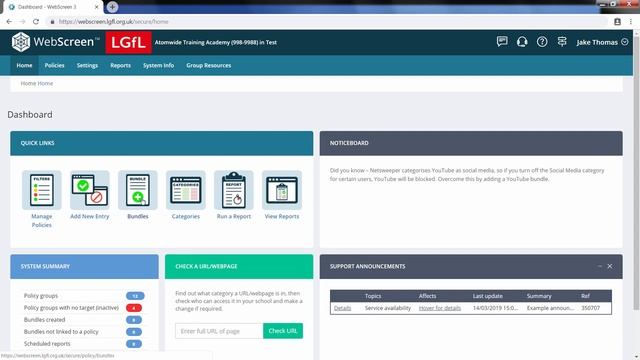
Task: Open the Group Resources menu
Action: click(x=209, y=65)
